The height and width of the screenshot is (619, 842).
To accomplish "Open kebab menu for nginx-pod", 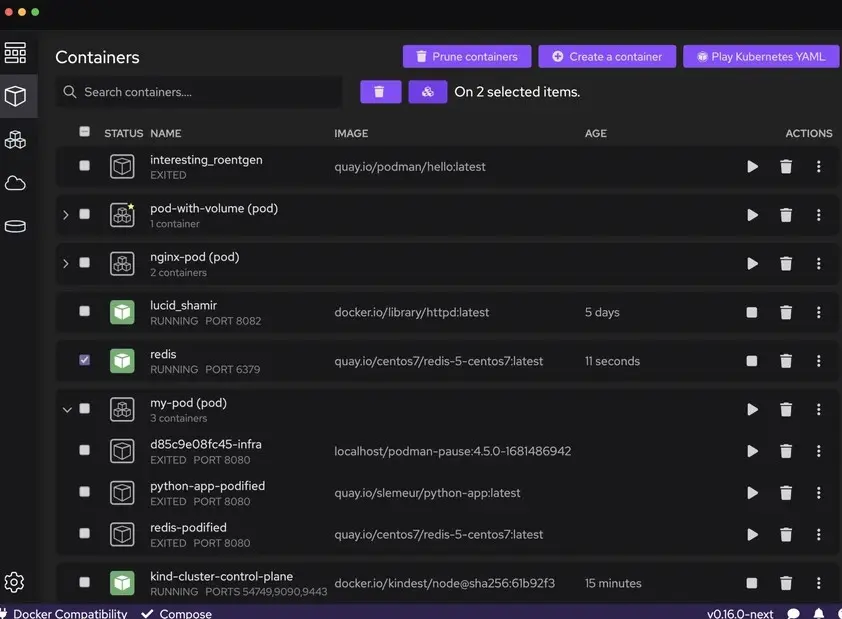I will click(818, 264).
